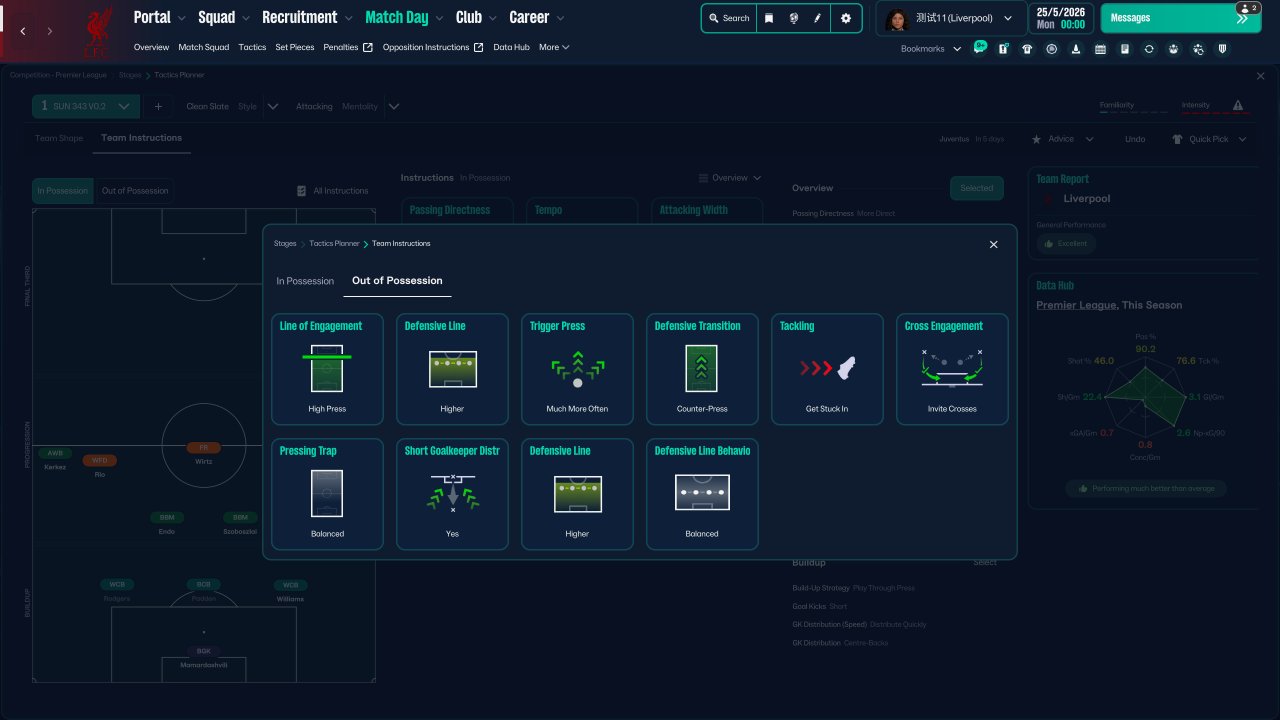This screenshot has width=1280, height=720.
Task: Switch to the Team Shape tab
Action: pos(59,138)
